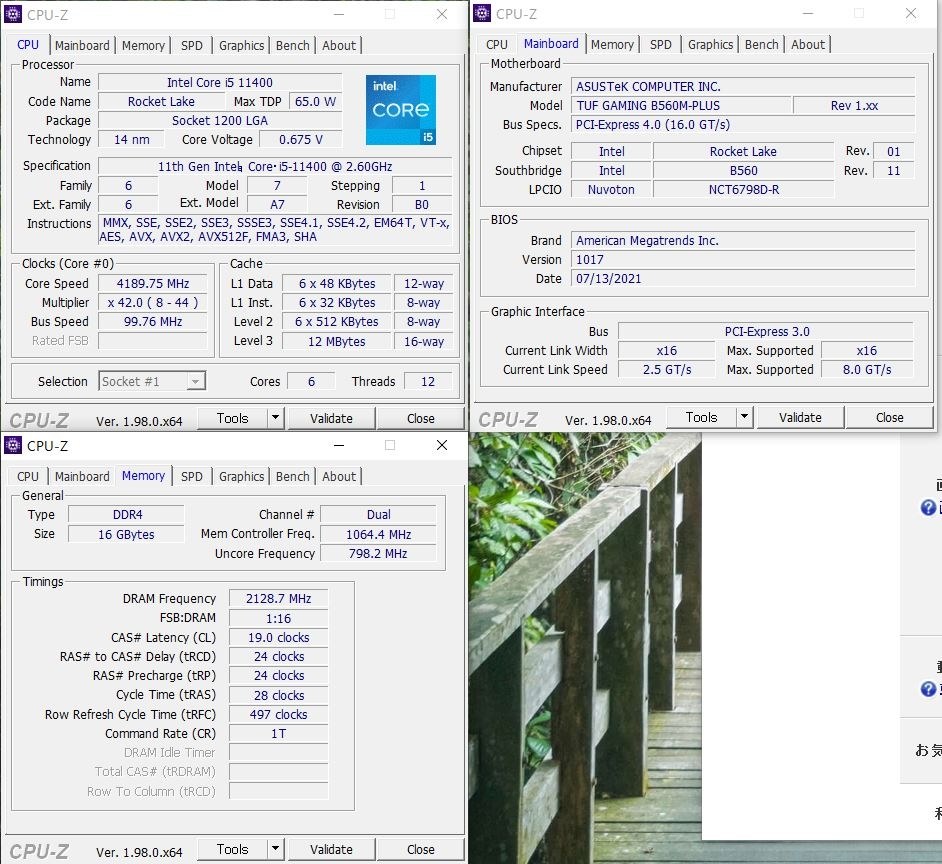Click the upper blue help question mark icon

pyautogui.click(x=928, y=508)
